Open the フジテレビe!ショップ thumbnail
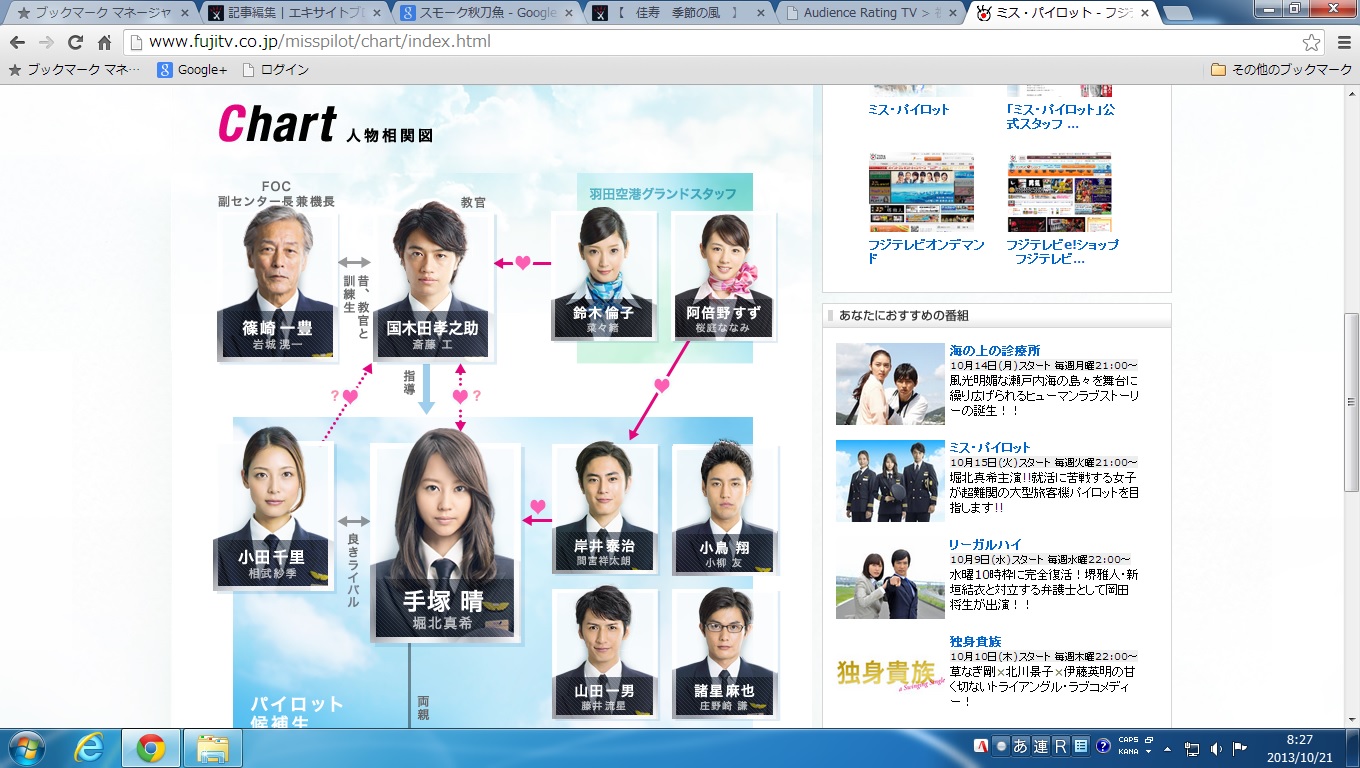Image resolution: width=1360 pixels, height=768 pixels. click(x=1059, y=192)
